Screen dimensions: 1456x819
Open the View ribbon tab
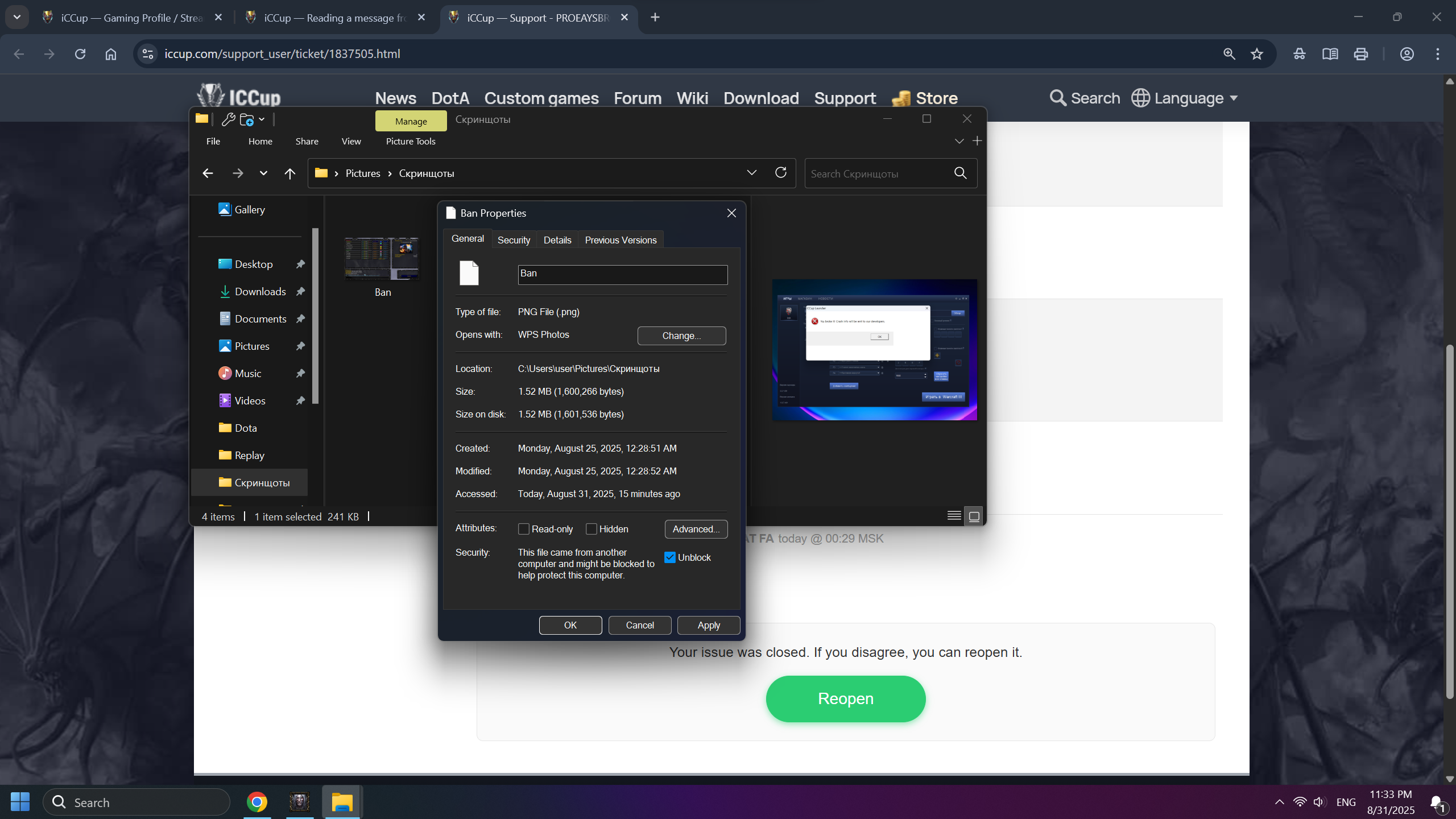(351, 142)
